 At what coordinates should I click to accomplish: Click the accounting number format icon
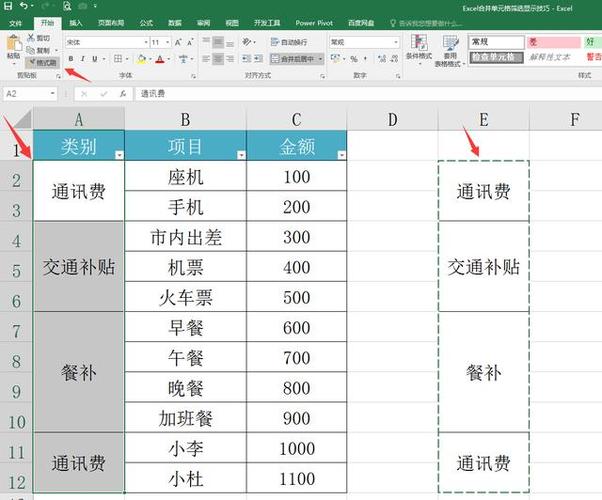[x=335, y=59]
